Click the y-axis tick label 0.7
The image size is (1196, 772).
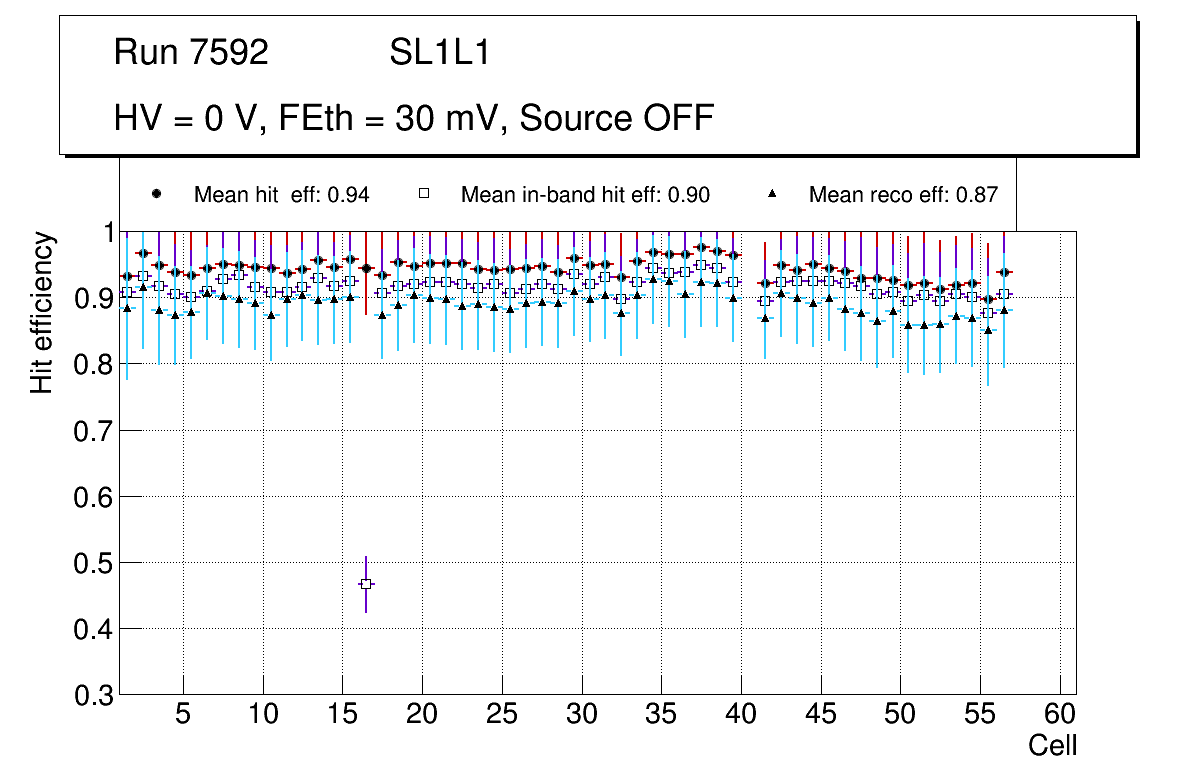(x=95, y=431)
